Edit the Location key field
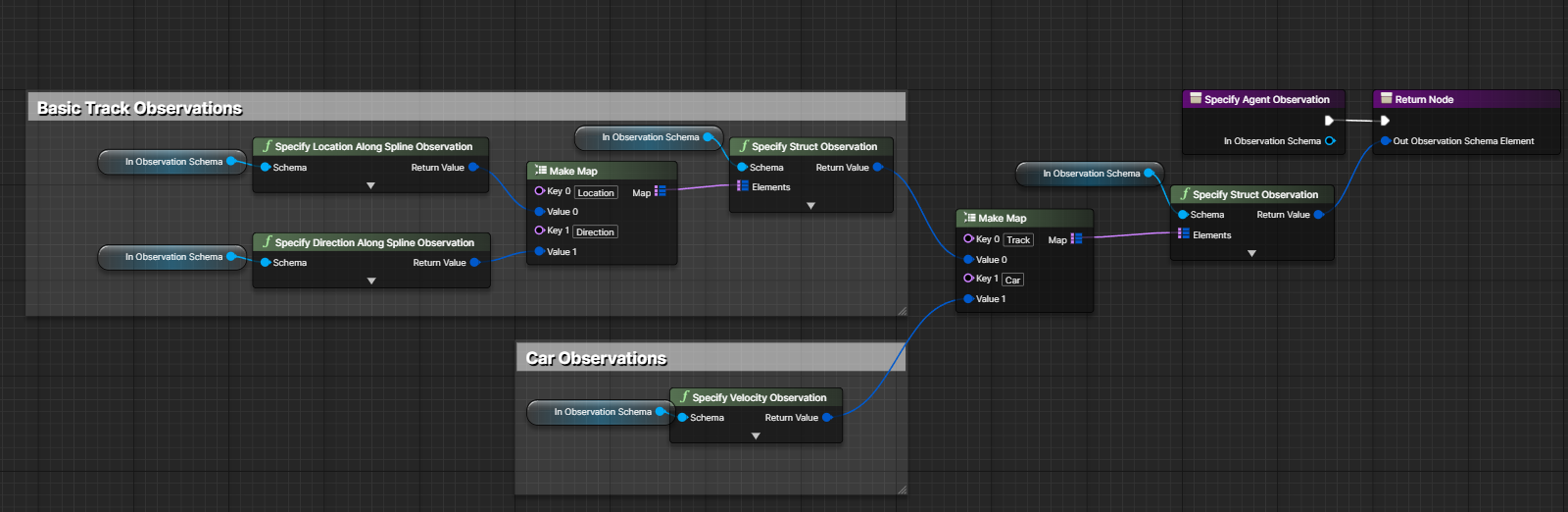Screen dimensions: 1568x512 596,193
